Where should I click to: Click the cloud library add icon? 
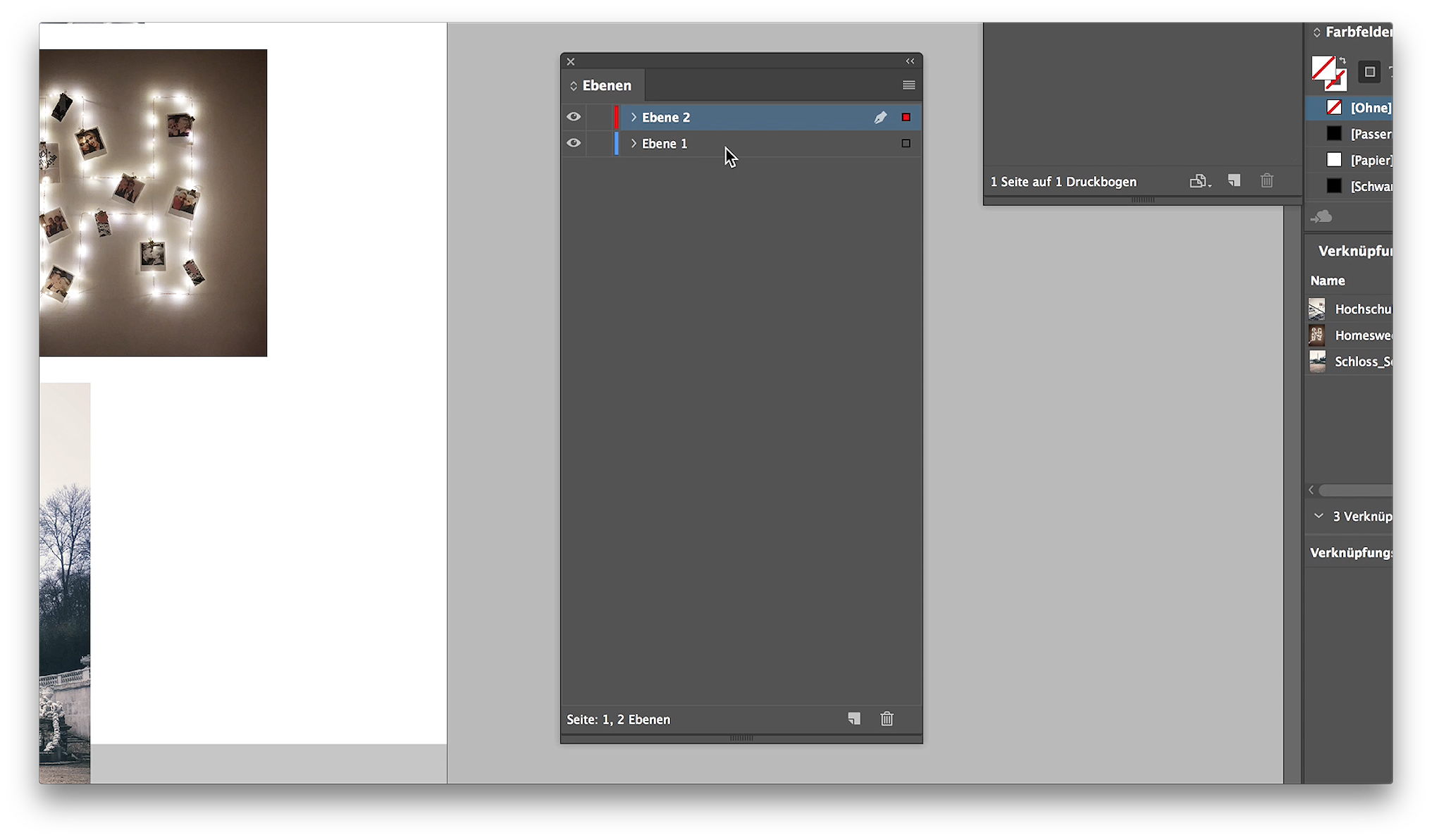pyautogui.click(x=1321, y=217)
